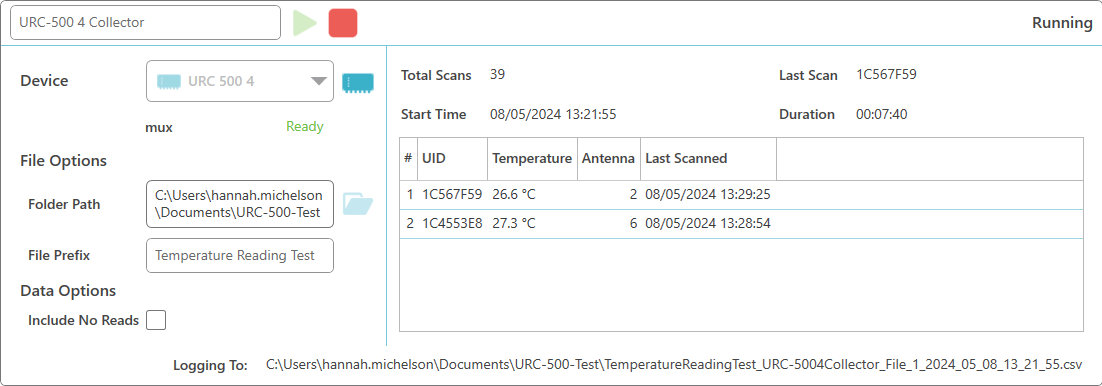Sort by the # column header

coord(408,159)
